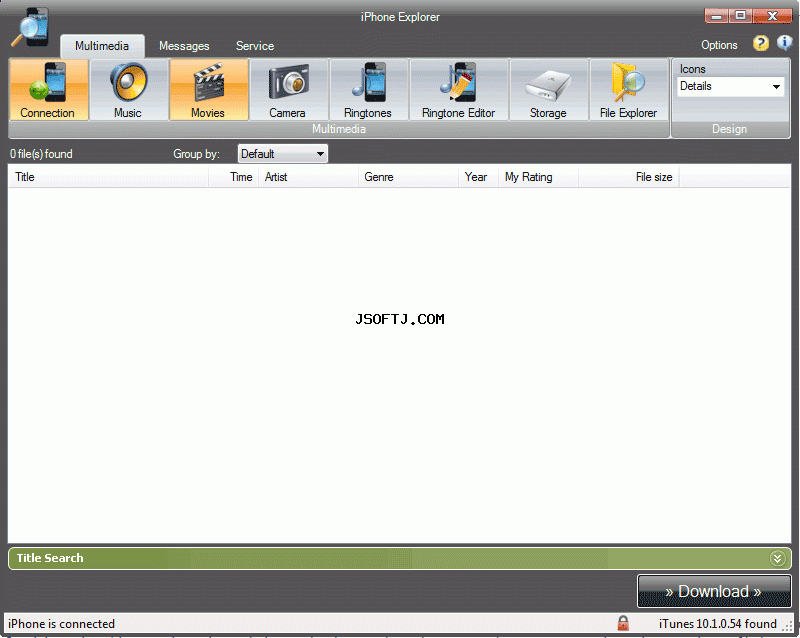Switch to the Multimedia tab
Screen dimensions: 800x638
click(x=102, y=46)
